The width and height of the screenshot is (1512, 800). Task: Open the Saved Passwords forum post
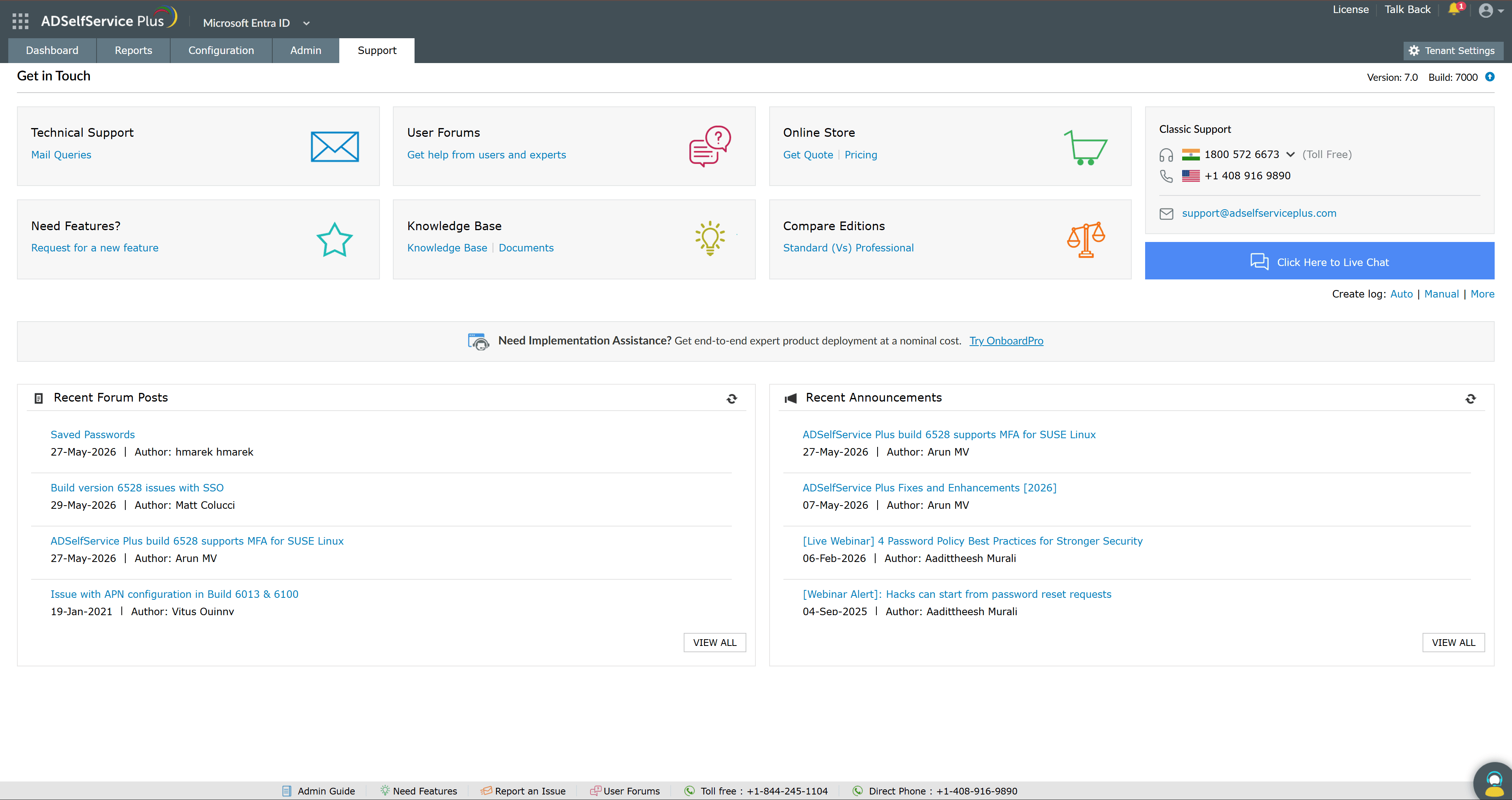[x=93, y=435]
